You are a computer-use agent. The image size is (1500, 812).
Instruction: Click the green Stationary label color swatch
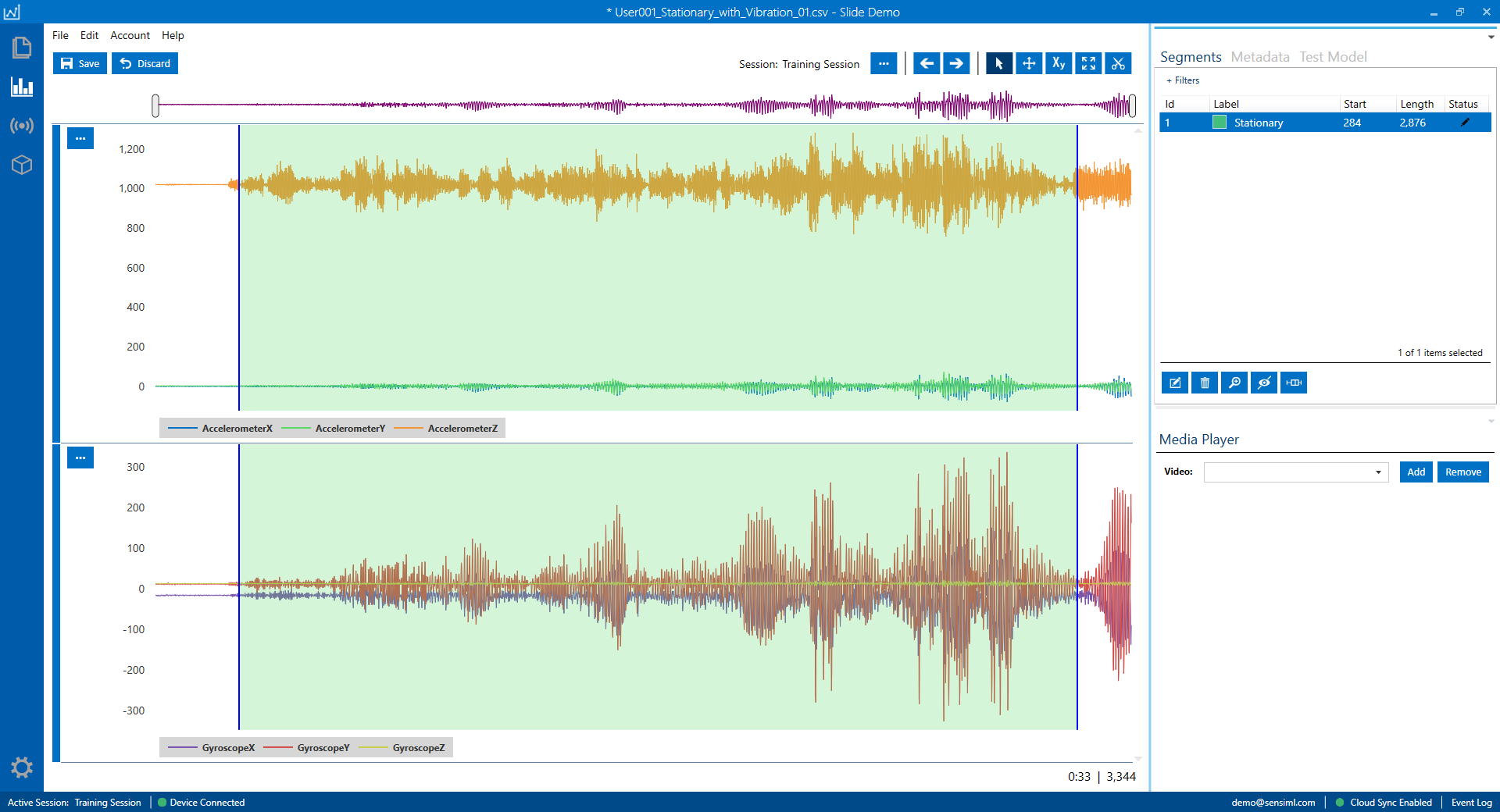tap(1219, 123)
